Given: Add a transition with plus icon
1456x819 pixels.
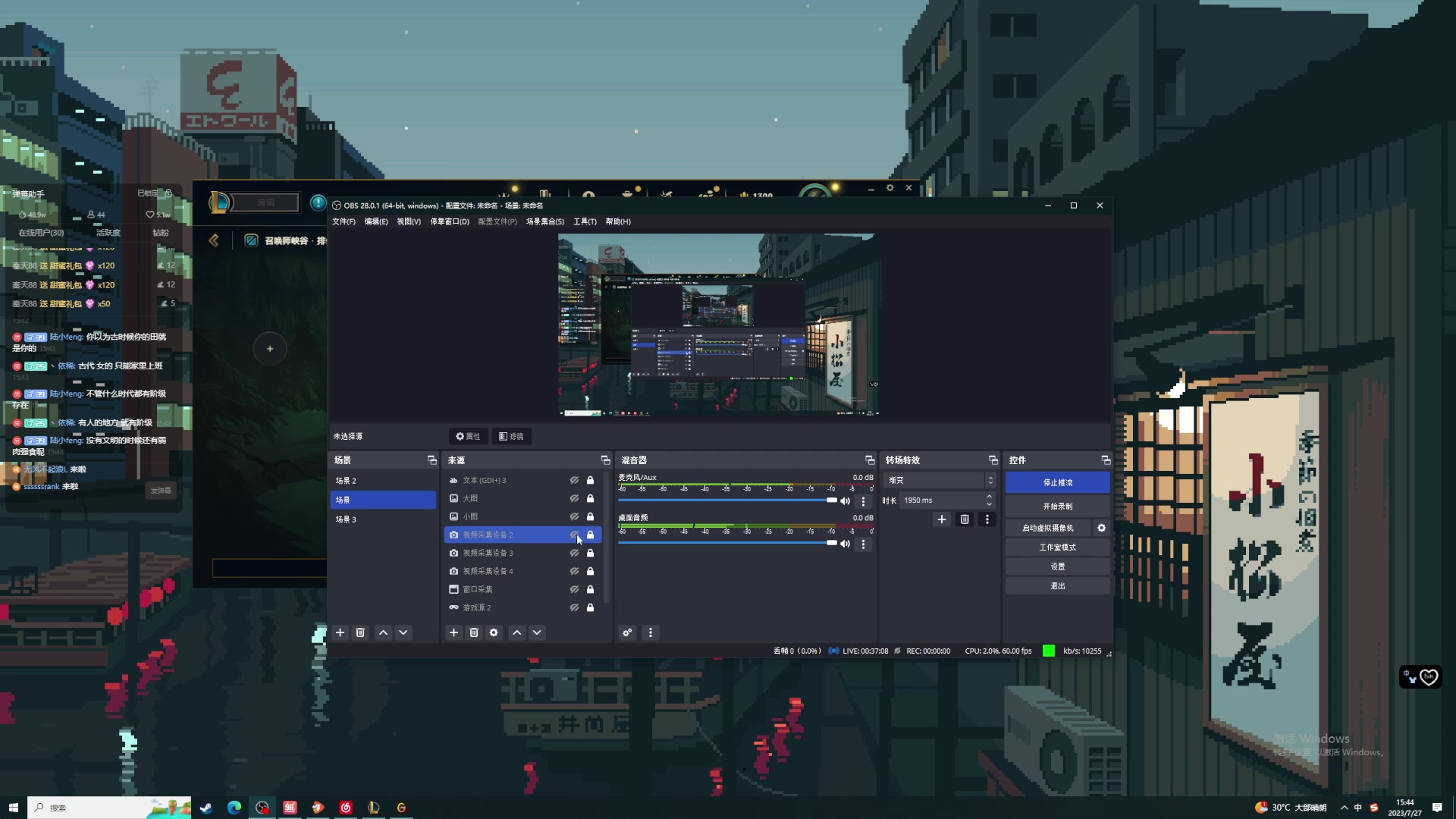Looking at the screenshot, I should tap(942, 519).
